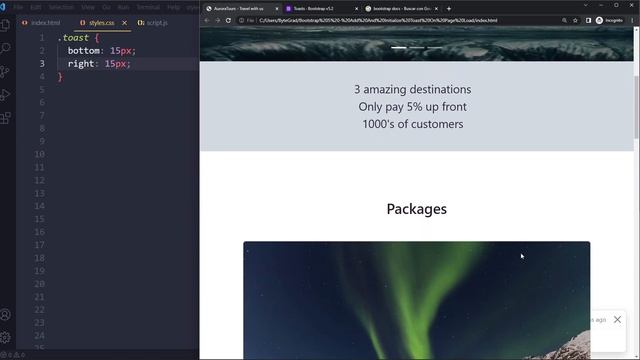Open the View menu in VS Code
640x360 pixels.
(88, 7)
